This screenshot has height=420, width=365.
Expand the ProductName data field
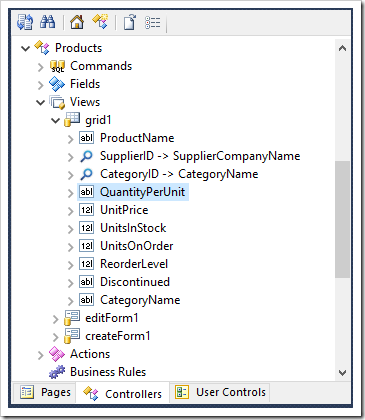tap(70, 139)
